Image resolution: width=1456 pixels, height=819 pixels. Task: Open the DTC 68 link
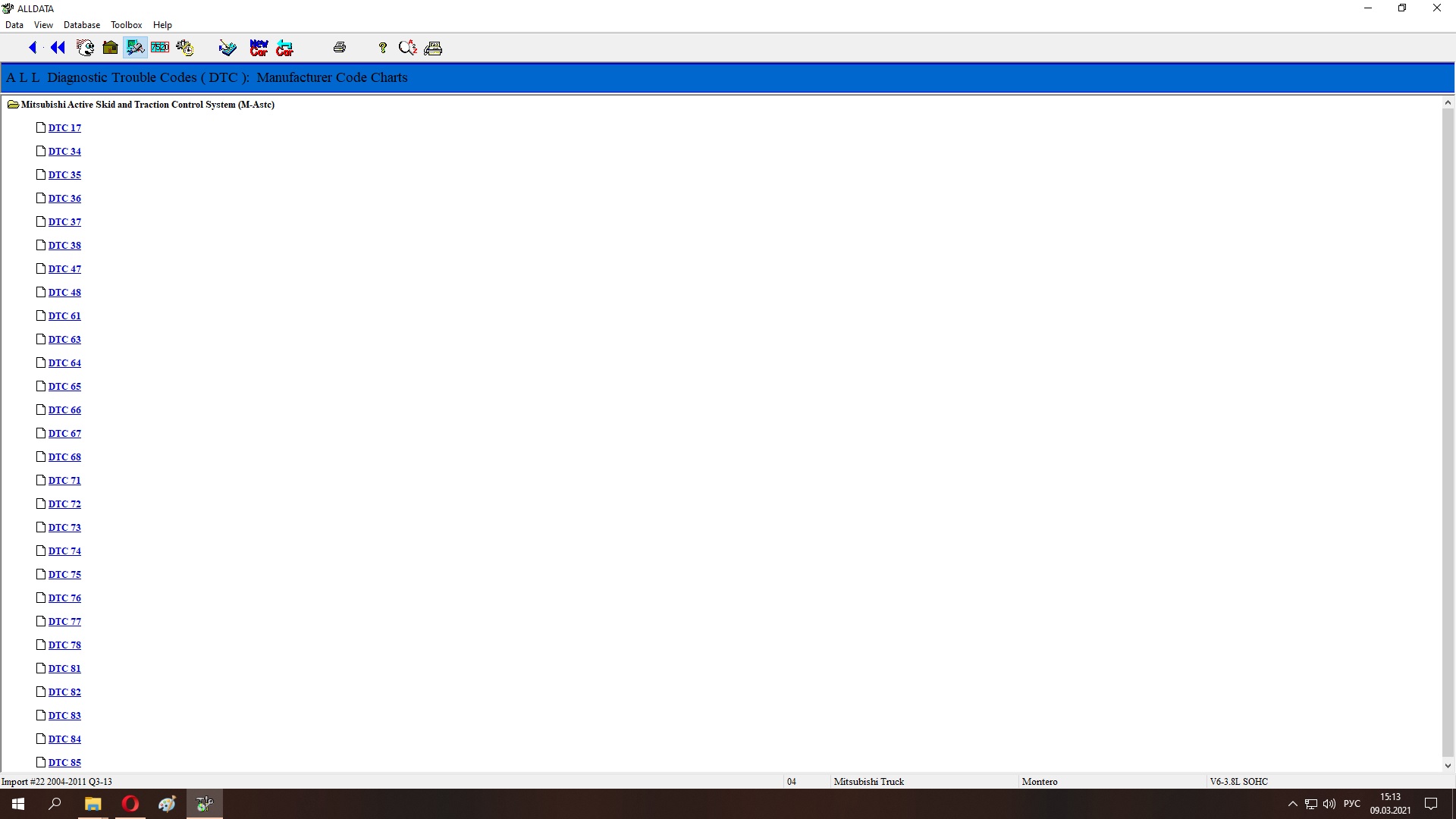64,457
